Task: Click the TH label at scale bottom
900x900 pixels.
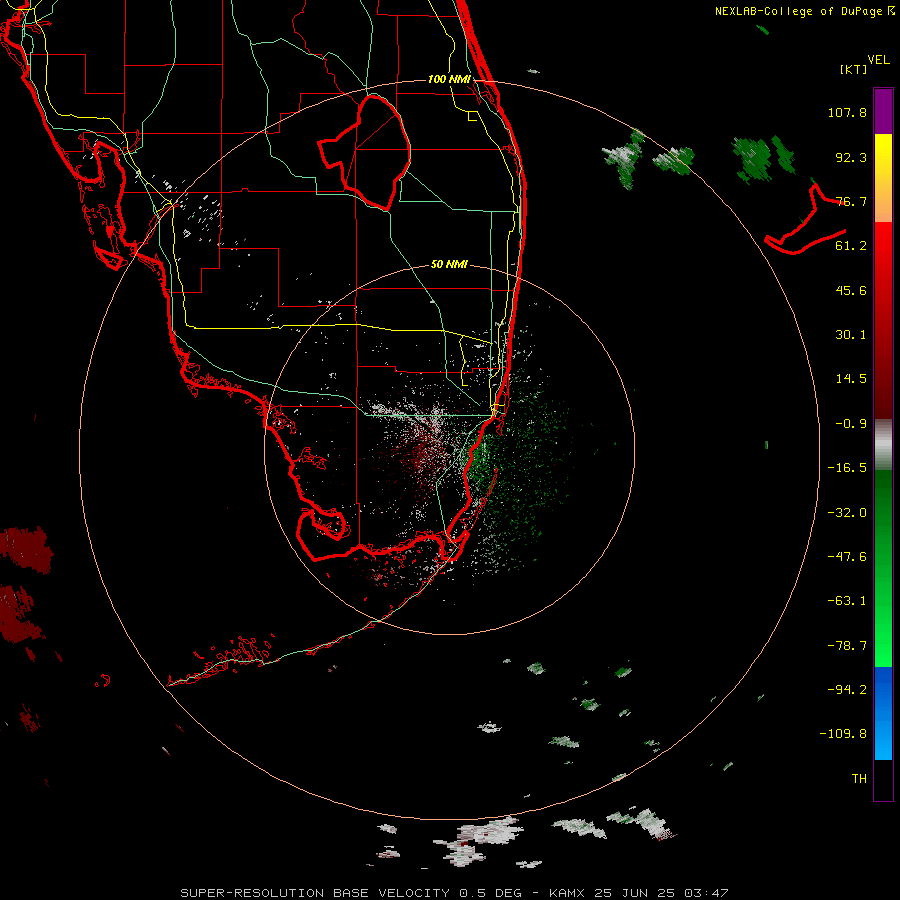Action: pos(859,779)
